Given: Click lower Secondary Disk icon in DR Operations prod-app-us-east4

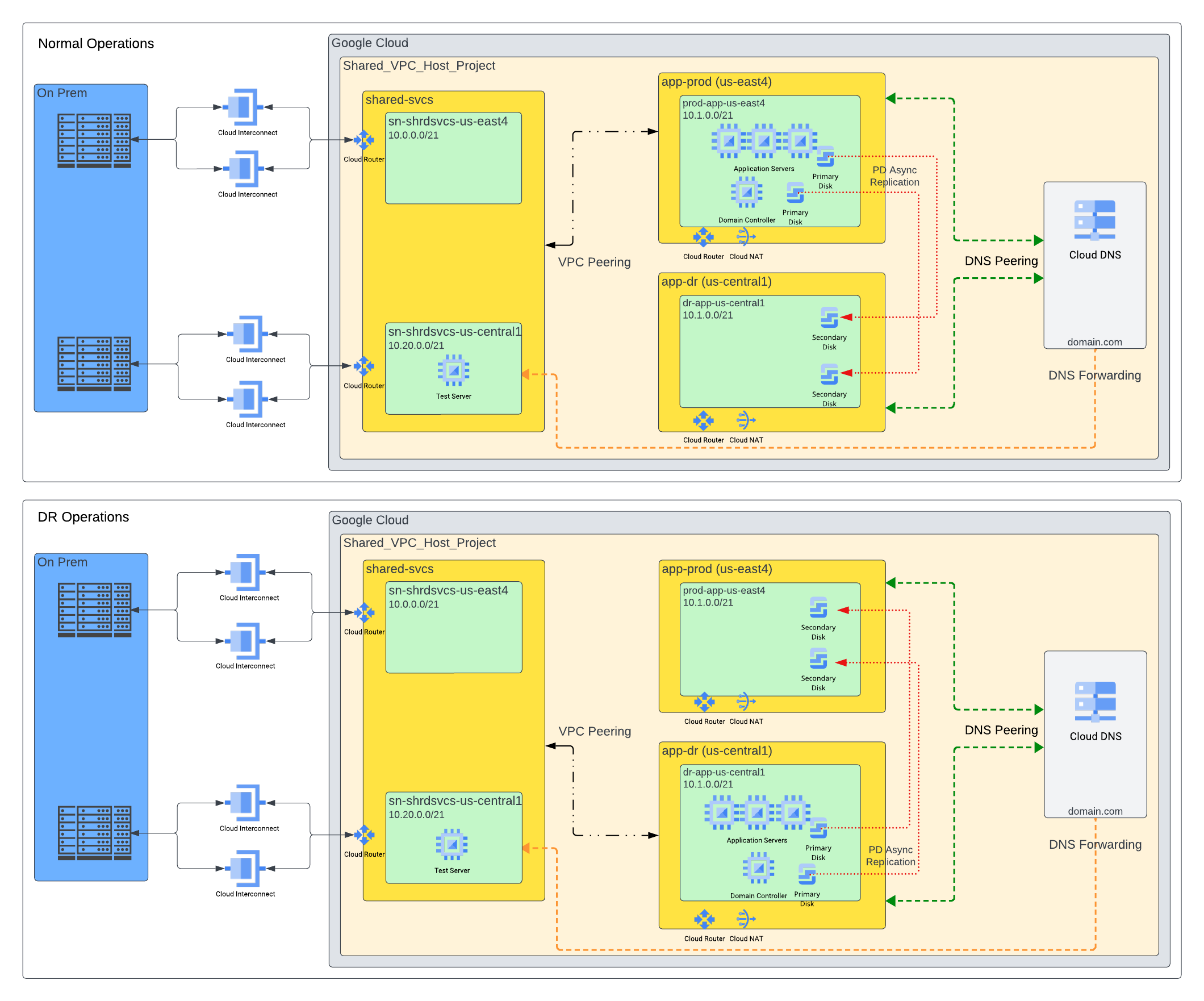Looking at the screenshot, I should coord(818,658).
